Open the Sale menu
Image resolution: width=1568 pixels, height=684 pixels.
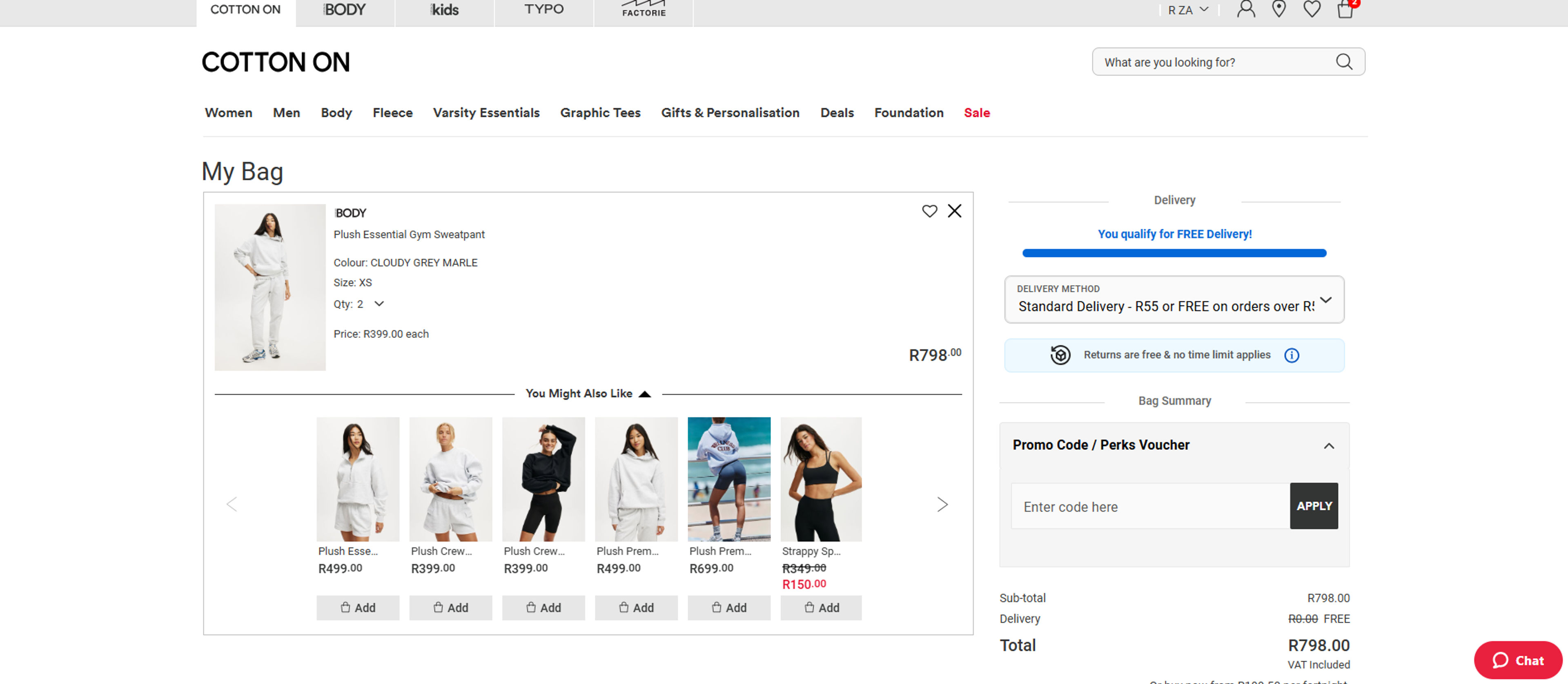[x=977, y=113]
